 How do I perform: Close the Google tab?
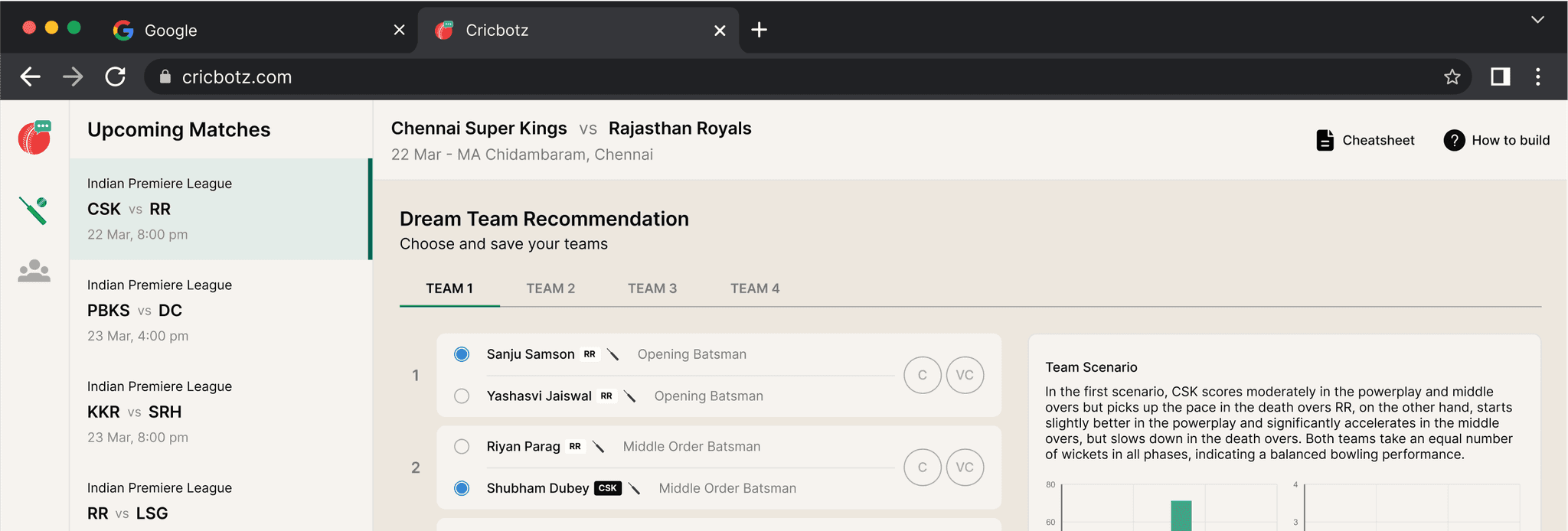399,30
